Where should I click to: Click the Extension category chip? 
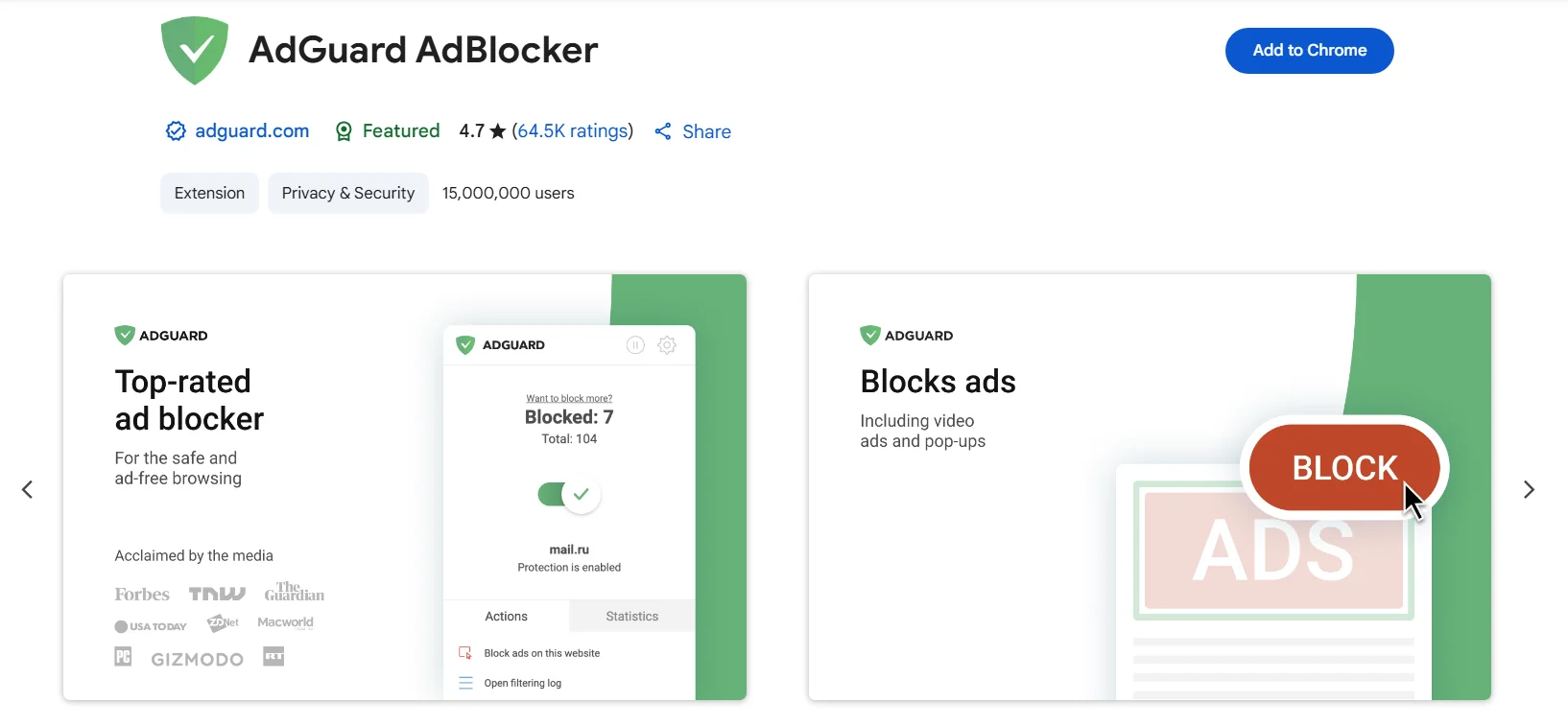pos(209,194)
